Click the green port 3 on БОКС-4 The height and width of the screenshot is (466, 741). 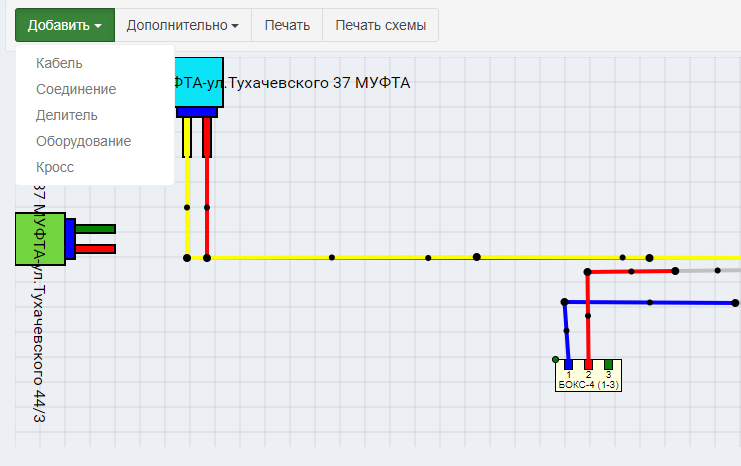(x=608, y=364)
